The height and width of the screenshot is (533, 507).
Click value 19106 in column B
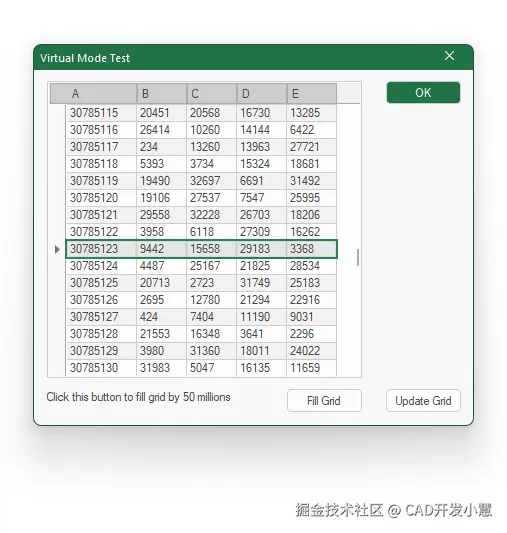point(161,198)
